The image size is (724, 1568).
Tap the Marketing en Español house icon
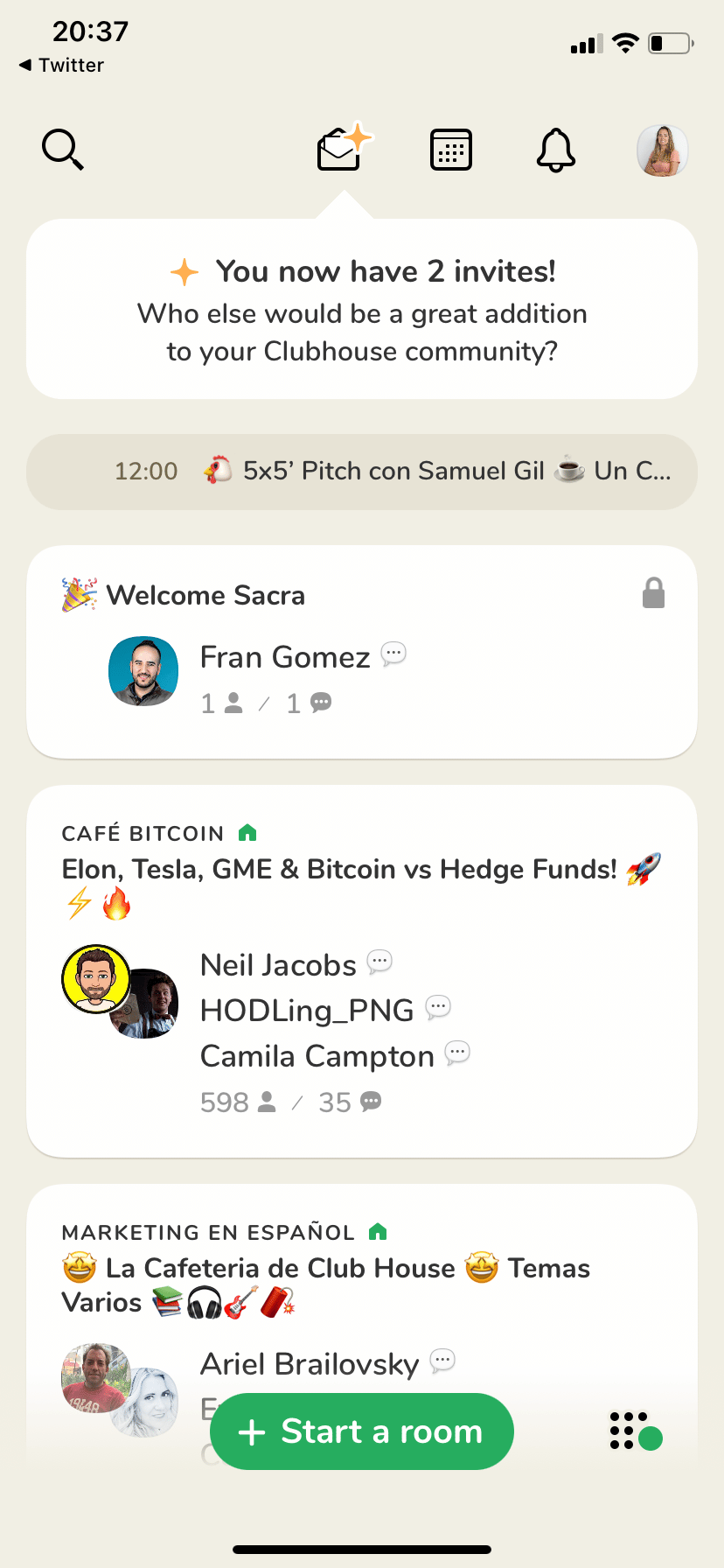(378, 1232)
